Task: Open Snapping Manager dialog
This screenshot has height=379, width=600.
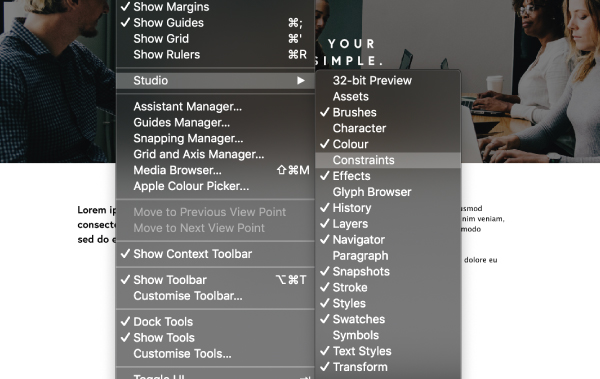Action: 215,138
